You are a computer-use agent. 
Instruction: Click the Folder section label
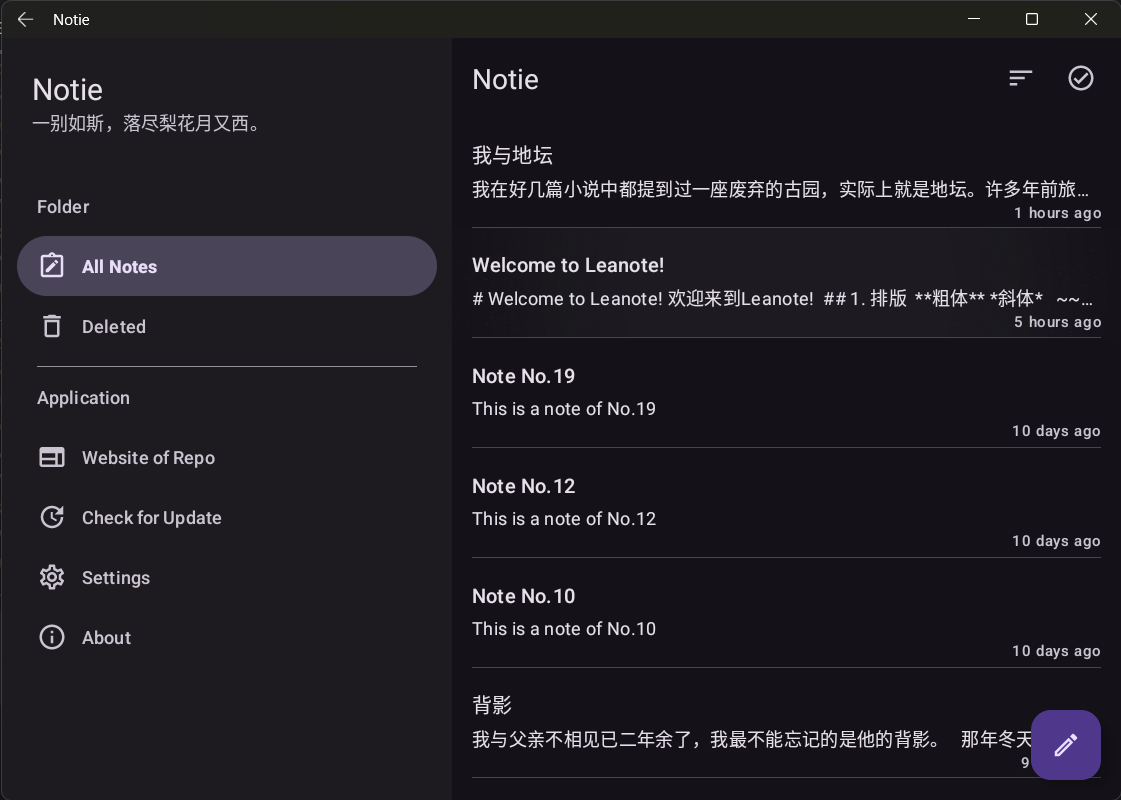63,207
